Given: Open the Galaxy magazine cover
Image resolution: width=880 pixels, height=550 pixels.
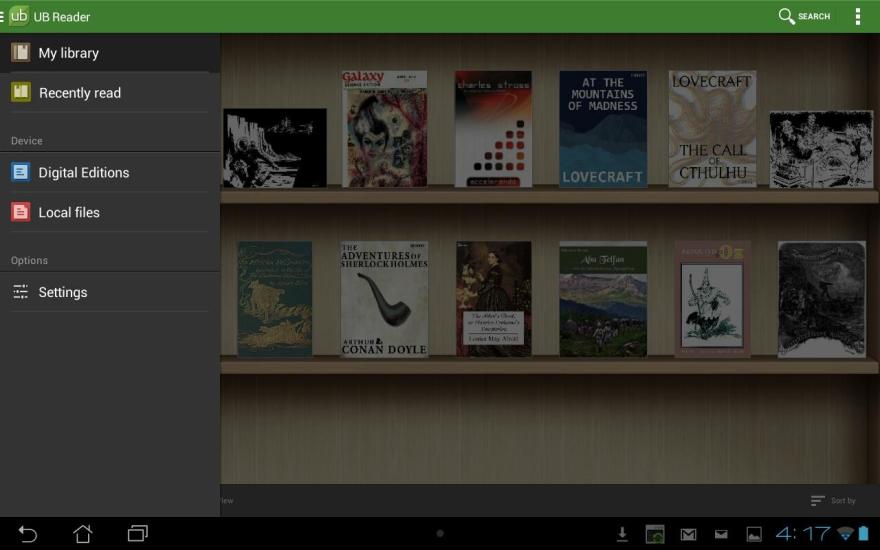Looking at the screenshot, I should coord(384,129).
